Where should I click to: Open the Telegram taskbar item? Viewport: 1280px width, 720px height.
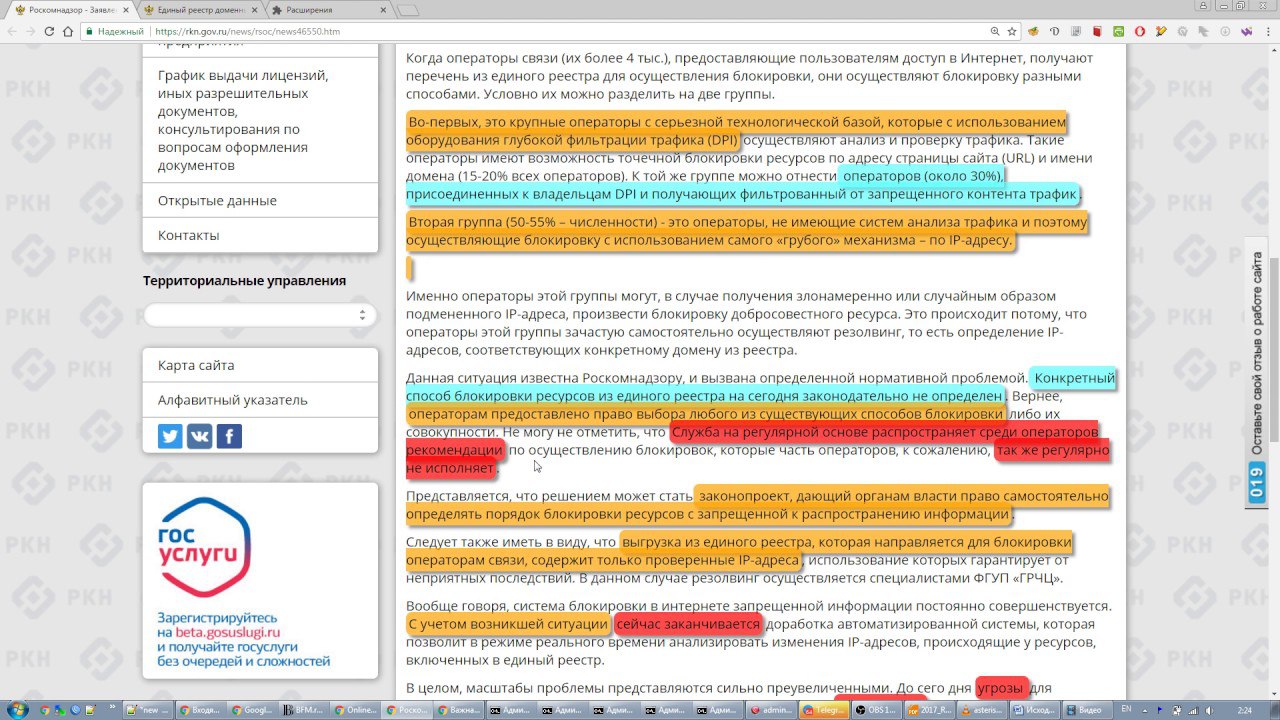[824, 710]
